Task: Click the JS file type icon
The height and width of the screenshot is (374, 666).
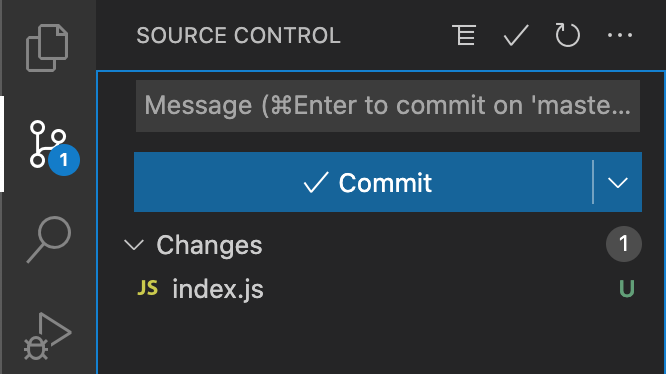Action: (x=148, y=288)
